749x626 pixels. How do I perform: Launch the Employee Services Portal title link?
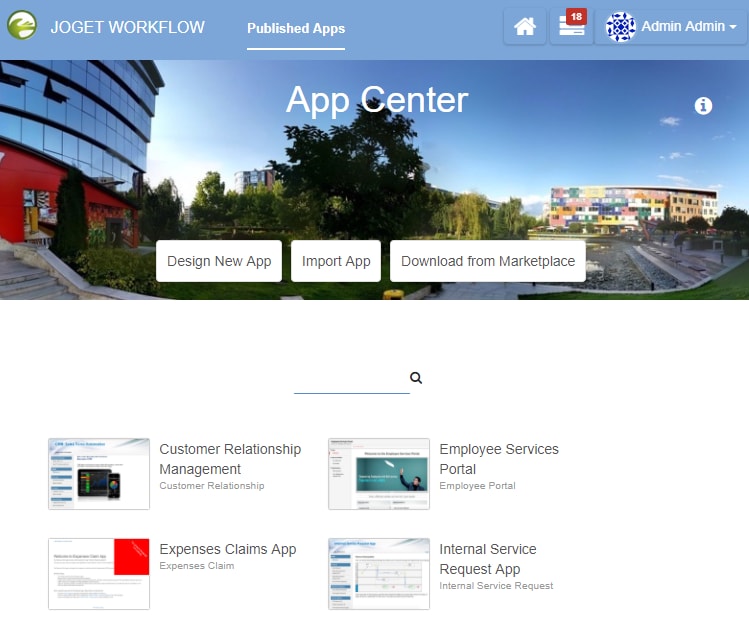coord(499,459)
